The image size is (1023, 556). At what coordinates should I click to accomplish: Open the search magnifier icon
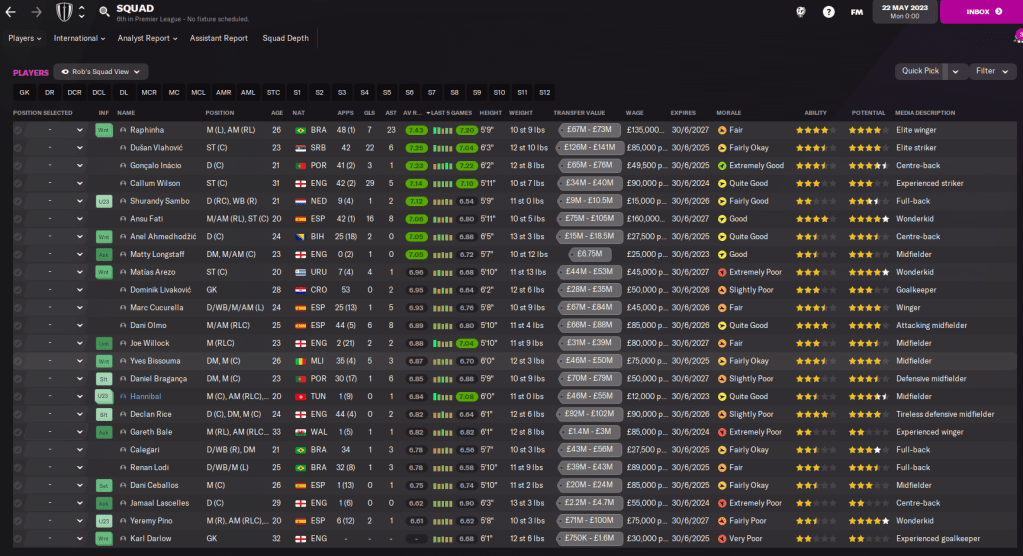click(104, 13)
